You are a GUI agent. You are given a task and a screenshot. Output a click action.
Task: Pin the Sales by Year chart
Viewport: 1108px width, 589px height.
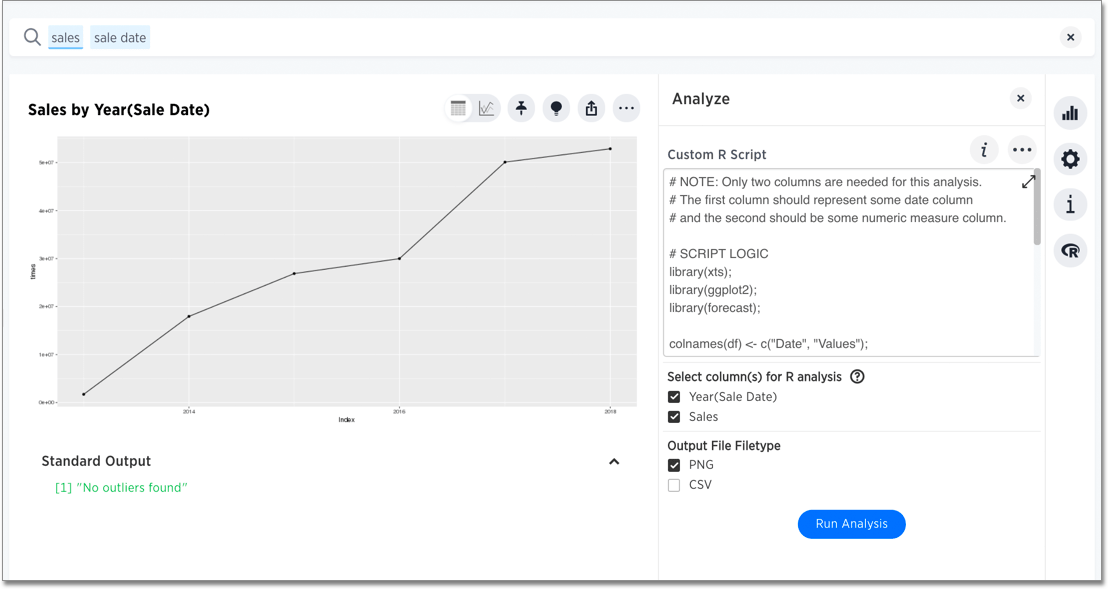(521, 108)
